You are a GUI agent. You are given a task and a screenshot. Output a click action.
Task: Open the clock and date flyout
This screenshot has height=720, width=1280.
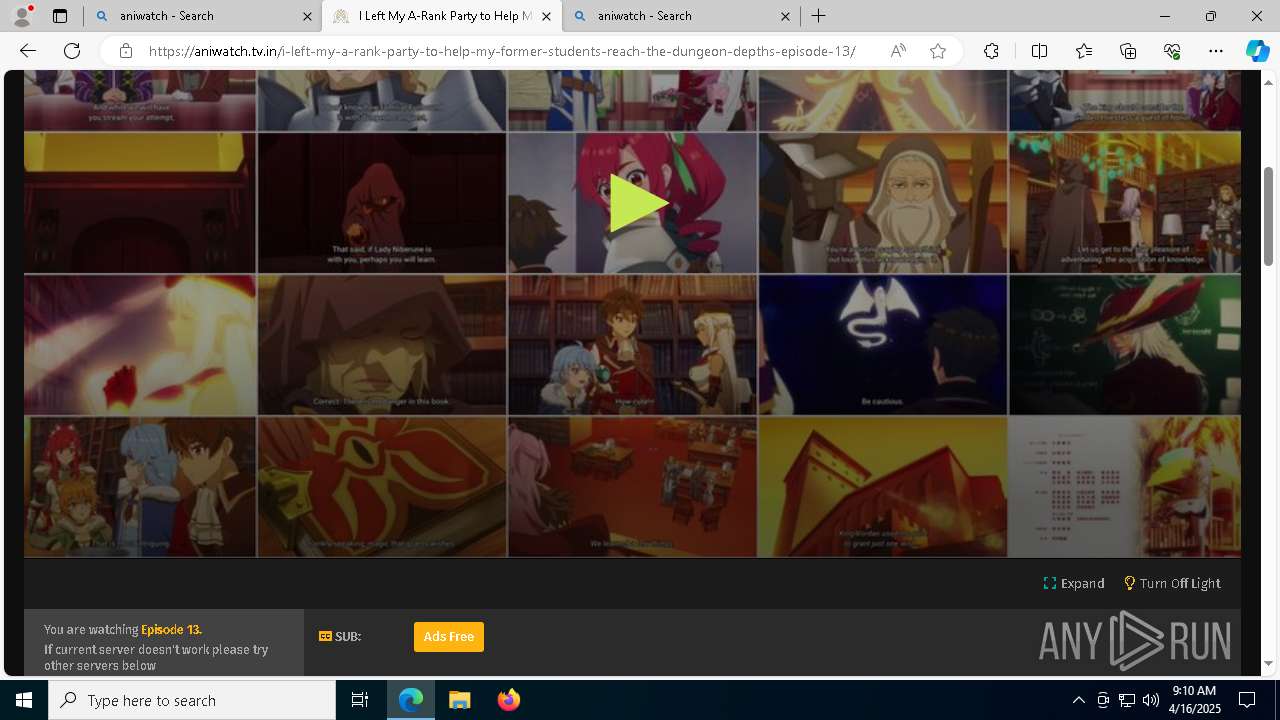1194,699
